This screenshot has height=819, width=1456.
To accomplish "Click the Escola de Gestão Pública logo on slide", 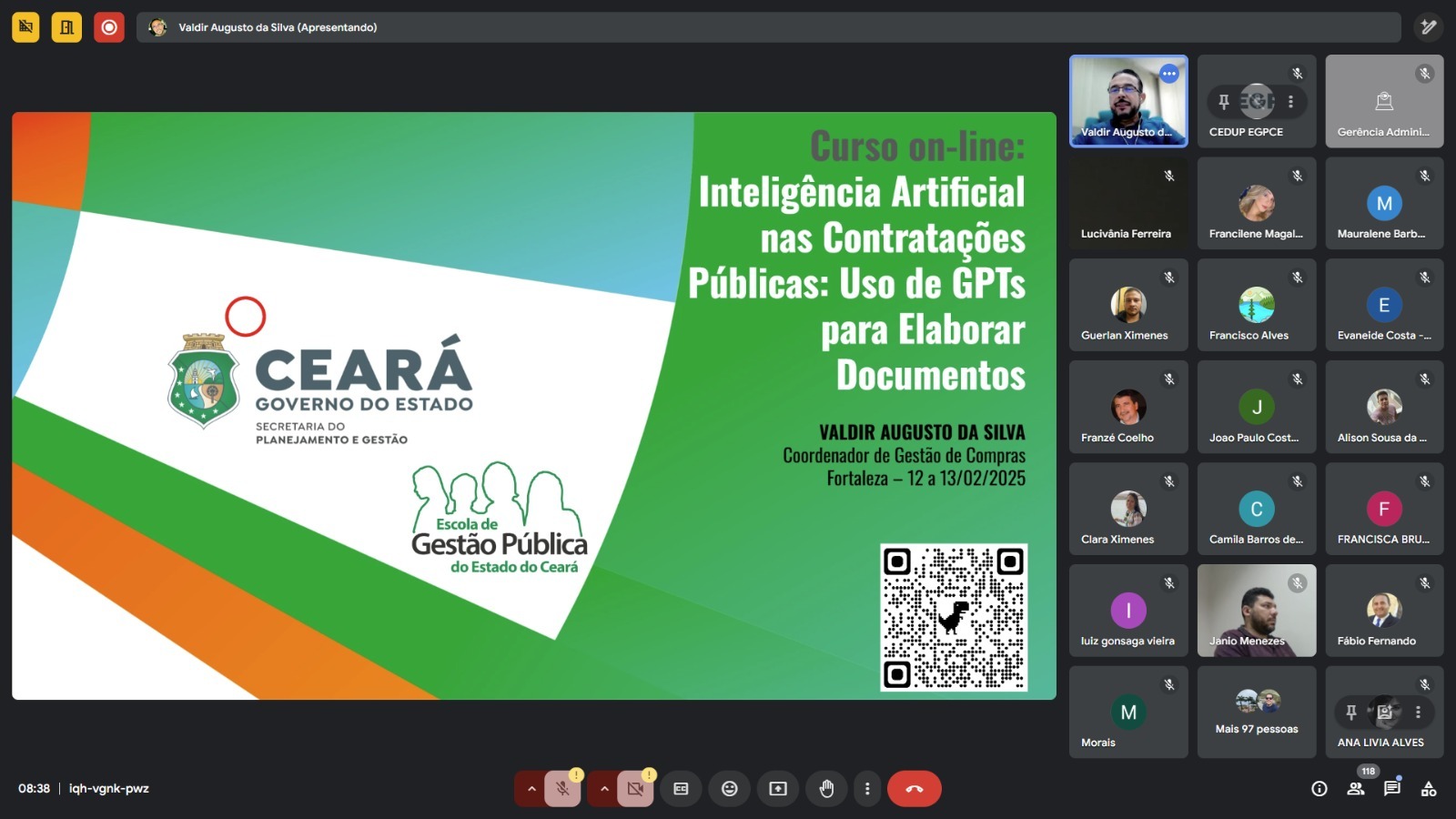I will coord(500,519).
